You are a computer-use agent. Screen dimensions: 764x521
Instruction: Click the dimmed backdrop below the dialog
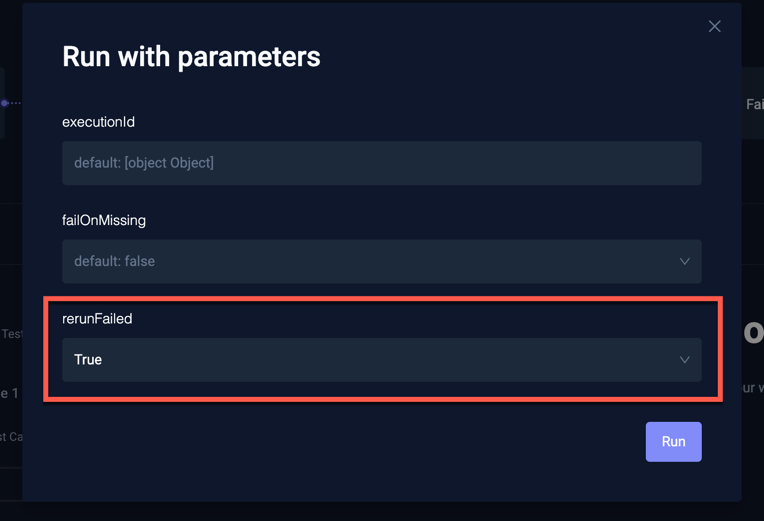pyautogui.click(x=380, y=511)
